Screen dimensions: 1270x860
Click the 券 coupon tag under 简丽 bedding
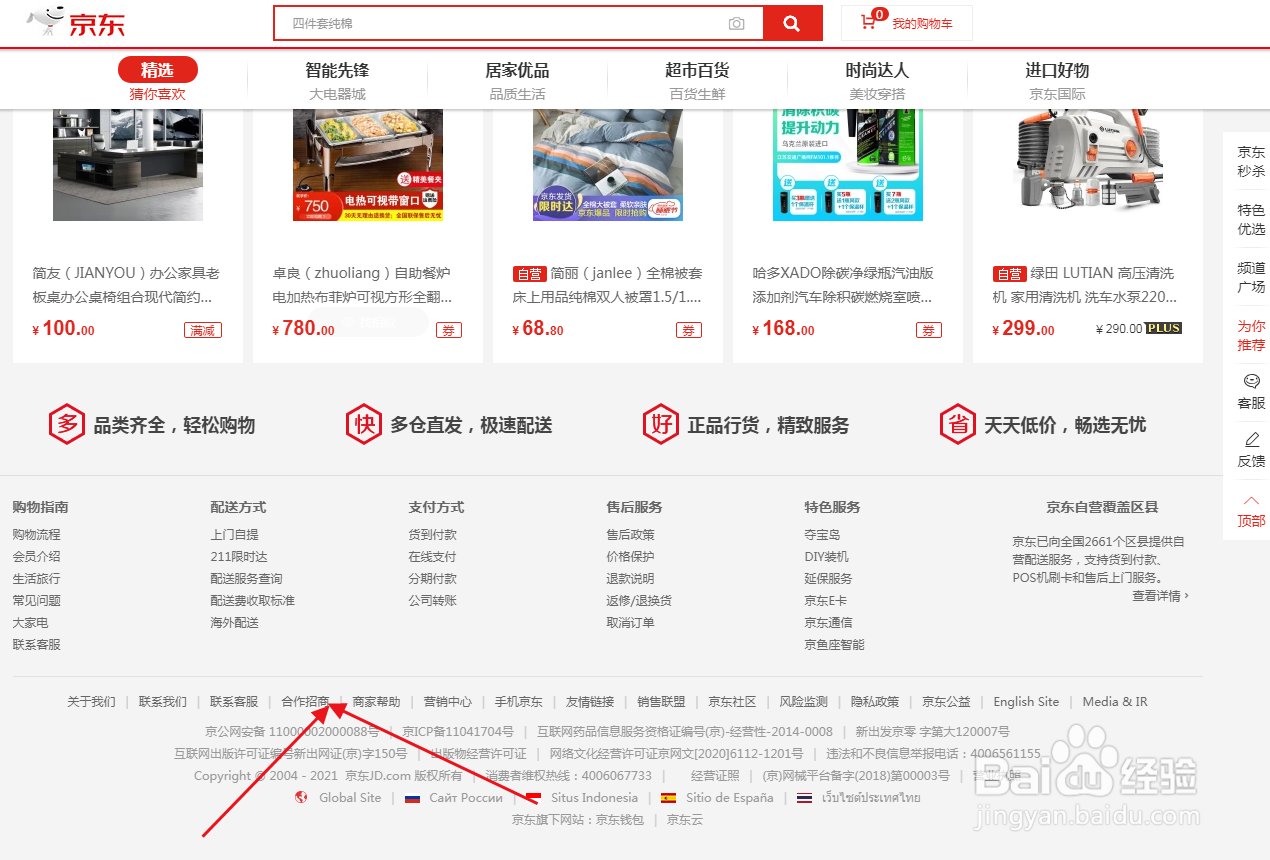pyautogui.click(x=688, y=329)
